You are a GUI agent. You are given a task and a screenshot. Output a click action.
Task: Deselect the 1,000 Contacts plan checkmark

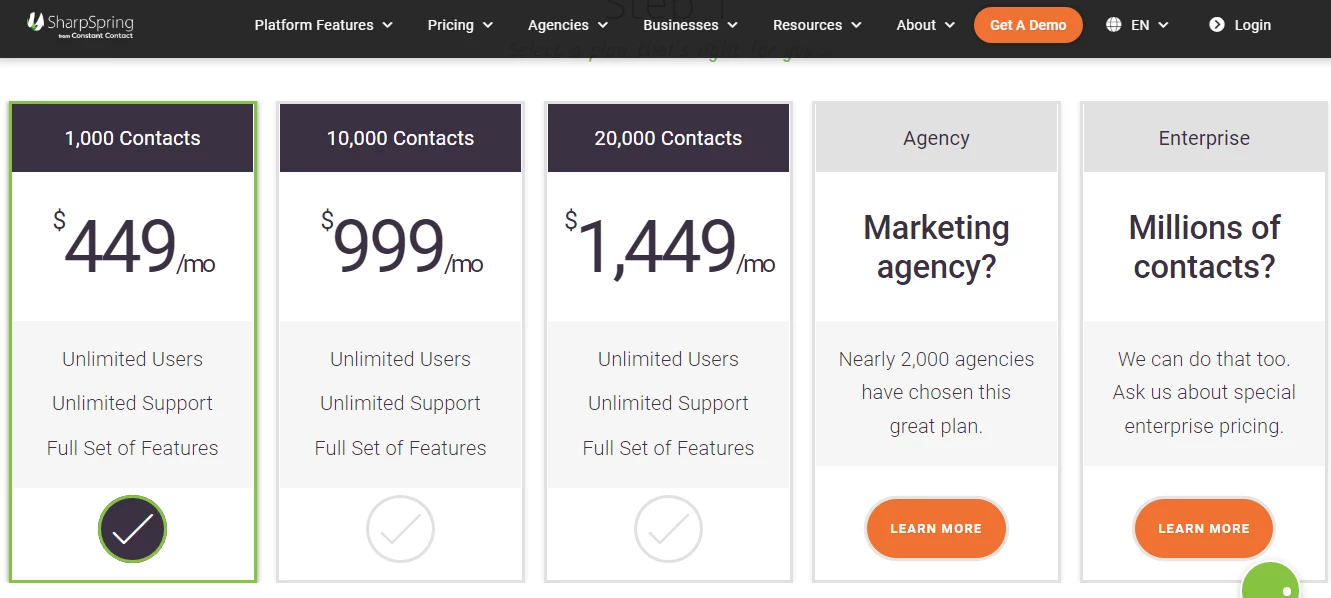click(x=133, y=529)
